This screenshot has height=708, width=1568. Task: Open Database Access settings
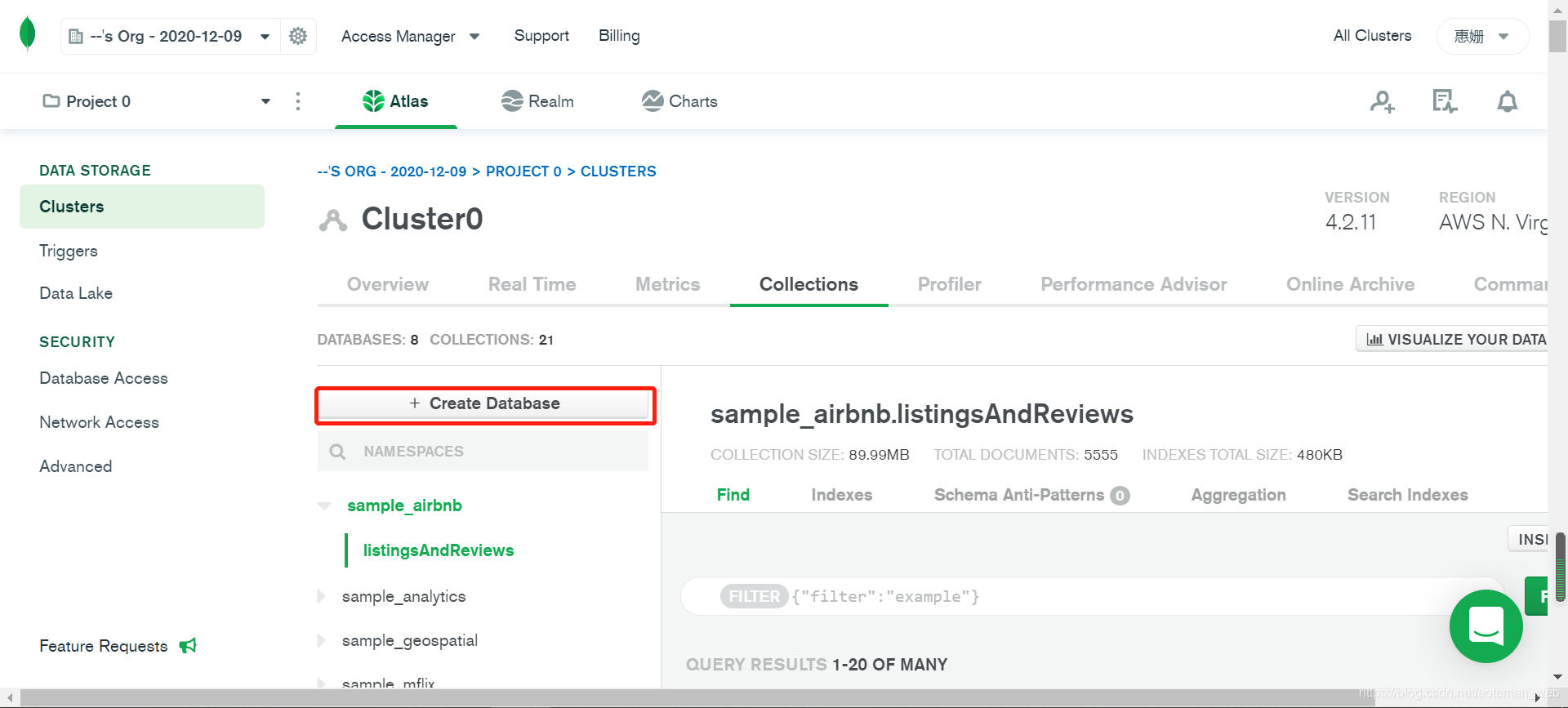click(x=104, y=378)
